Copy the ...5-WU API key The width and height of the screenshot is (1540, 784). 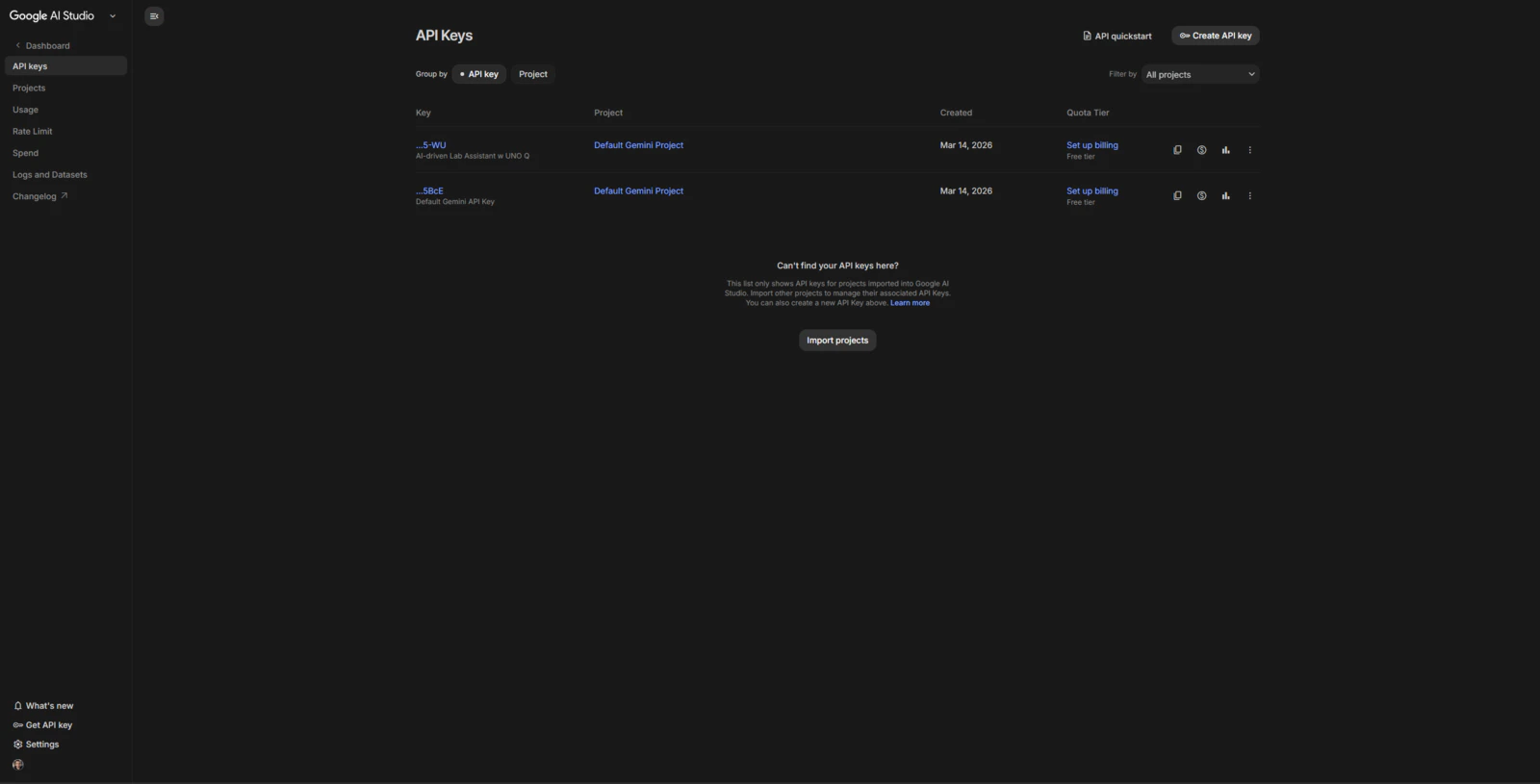(1177, 150)
